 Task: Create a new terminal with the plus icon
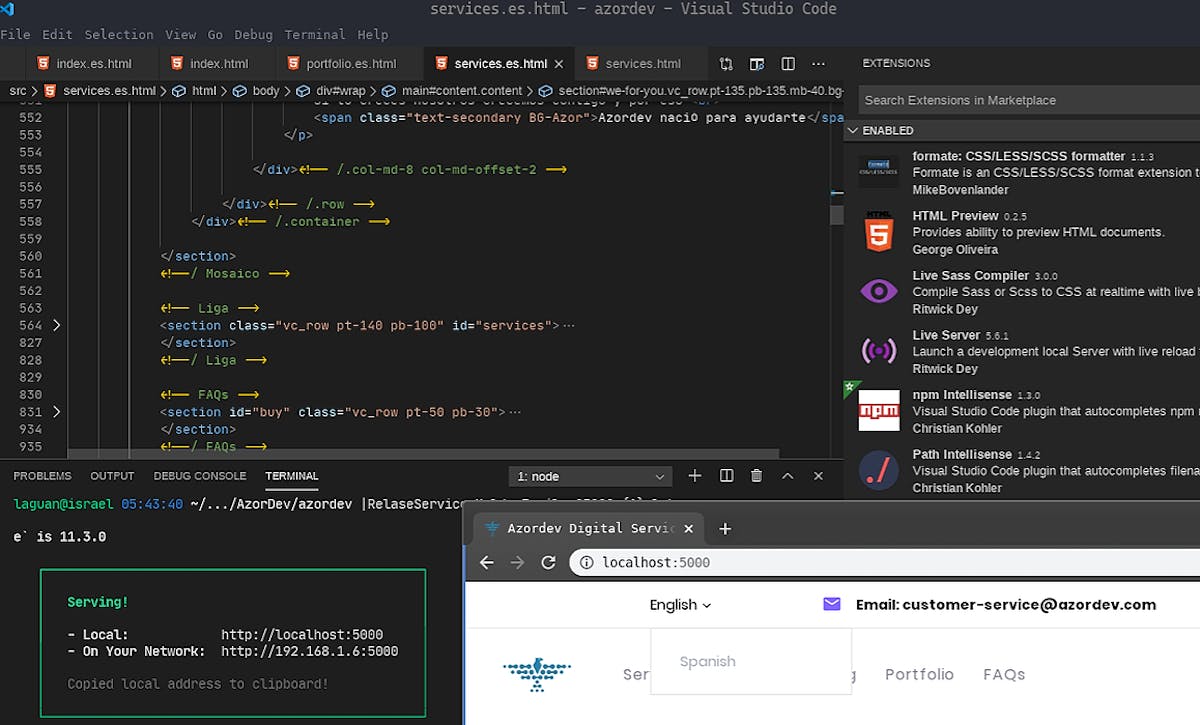[x=694, y=475]
